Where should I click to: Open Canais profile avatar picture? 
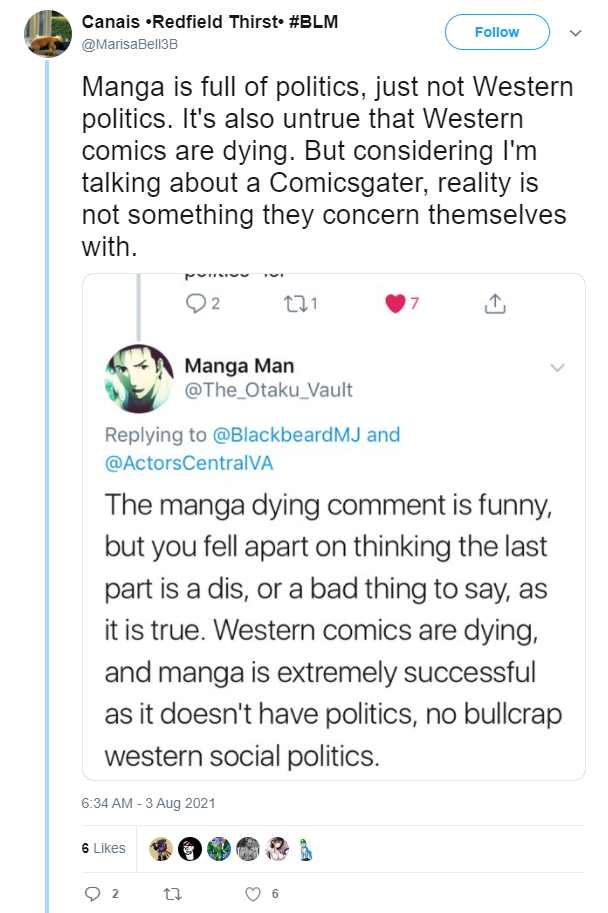48,34
